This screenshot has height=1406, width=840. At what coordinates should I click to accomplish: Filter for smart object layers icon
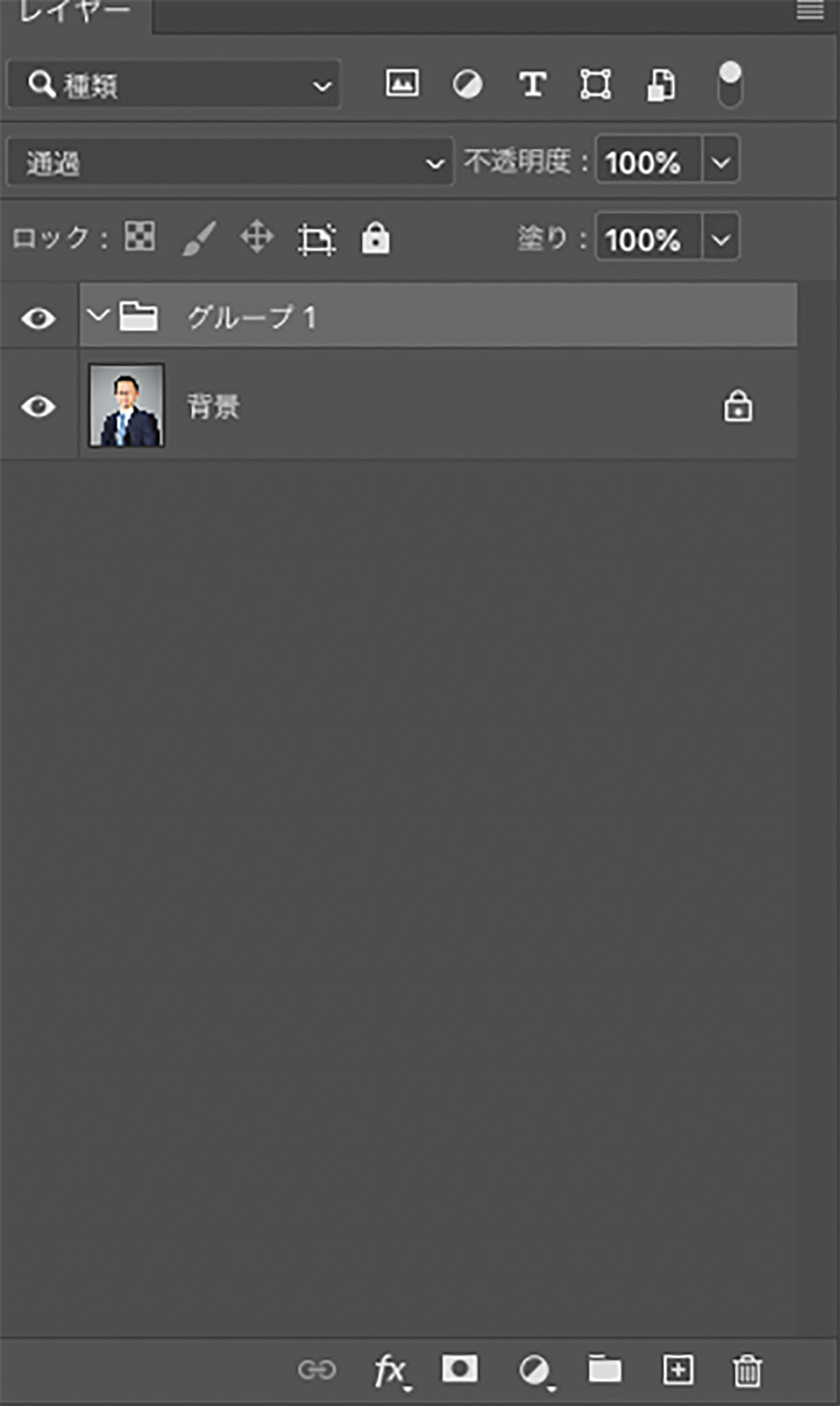click(661, 85)
